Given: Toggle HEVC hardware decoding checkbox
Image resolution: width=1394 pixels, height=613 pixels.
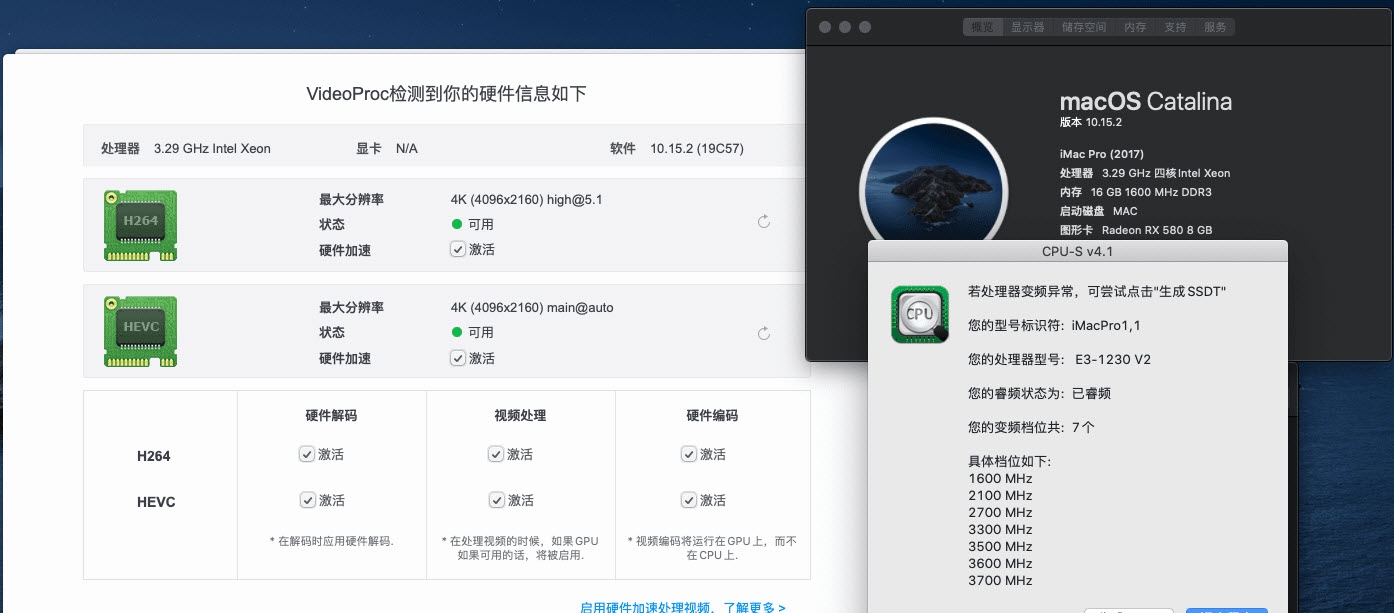Looking at the screenshot, I should coord(307,500).
